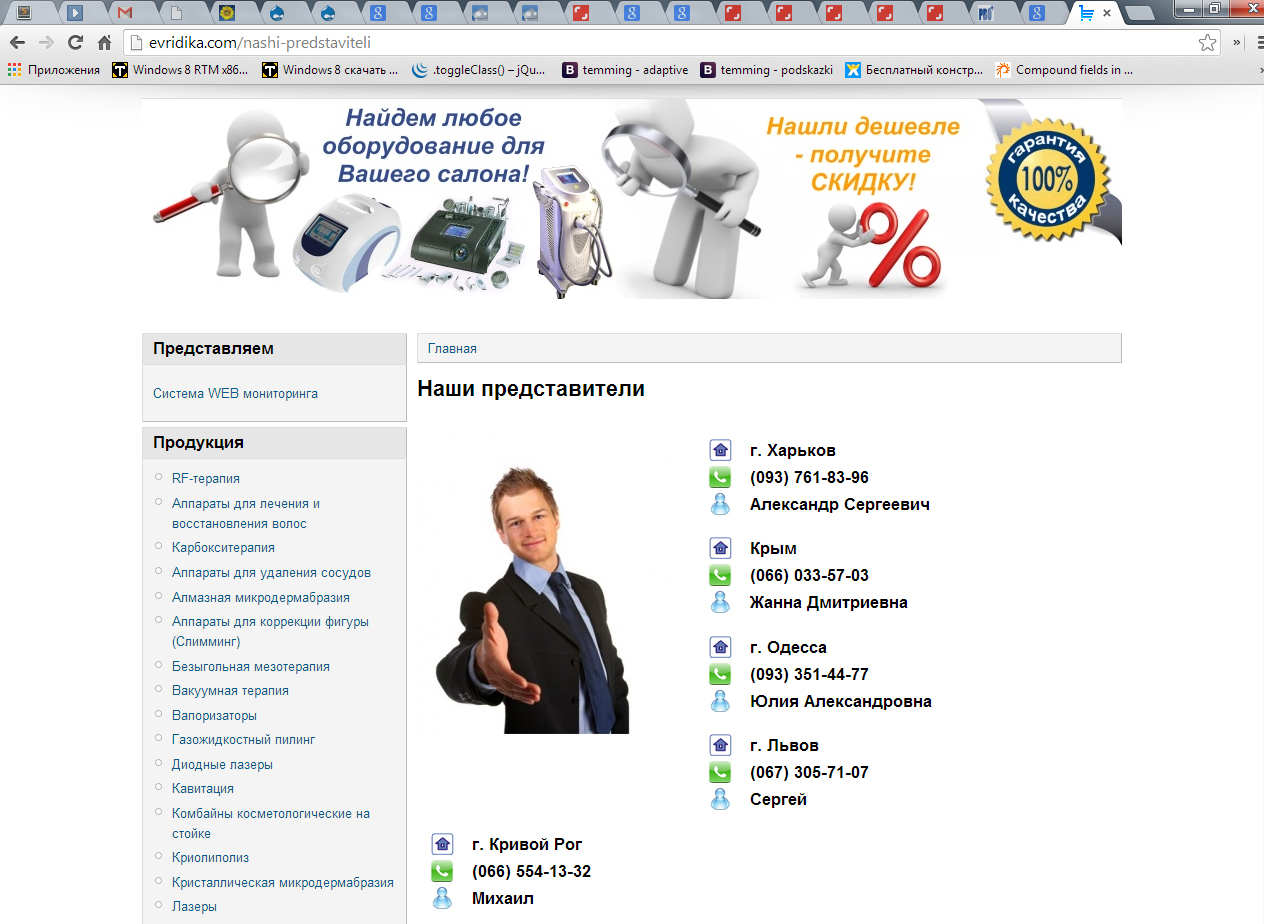Show hidden bookmarks with the double chevron
The height and width of the screenshot is (924, 1264).
1260,70
